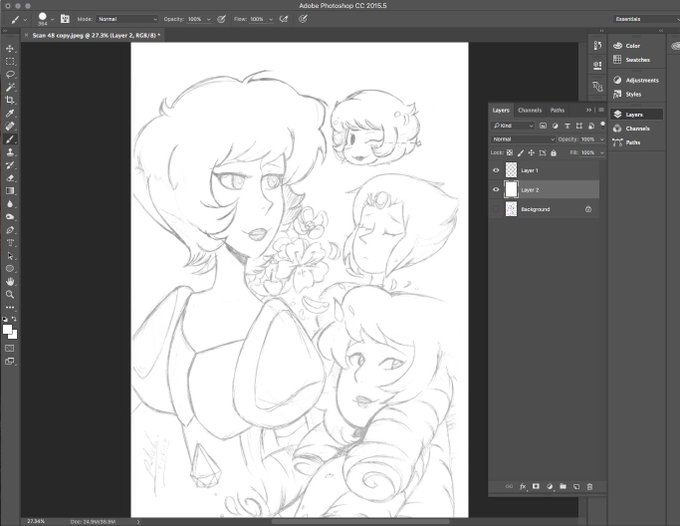Select the Crop tool

(x=10, y=100)
